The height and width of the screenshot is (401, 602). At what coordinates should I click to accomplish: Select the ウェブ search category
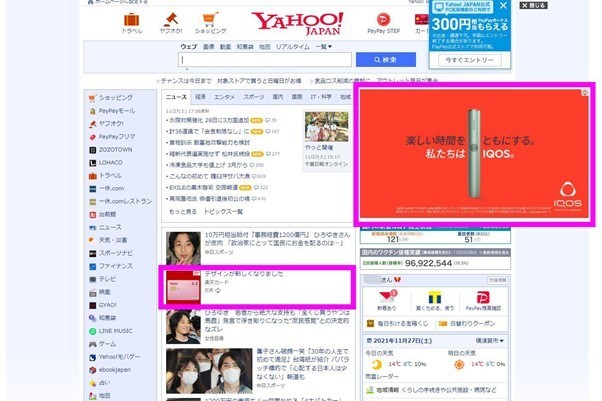[189, 47]
